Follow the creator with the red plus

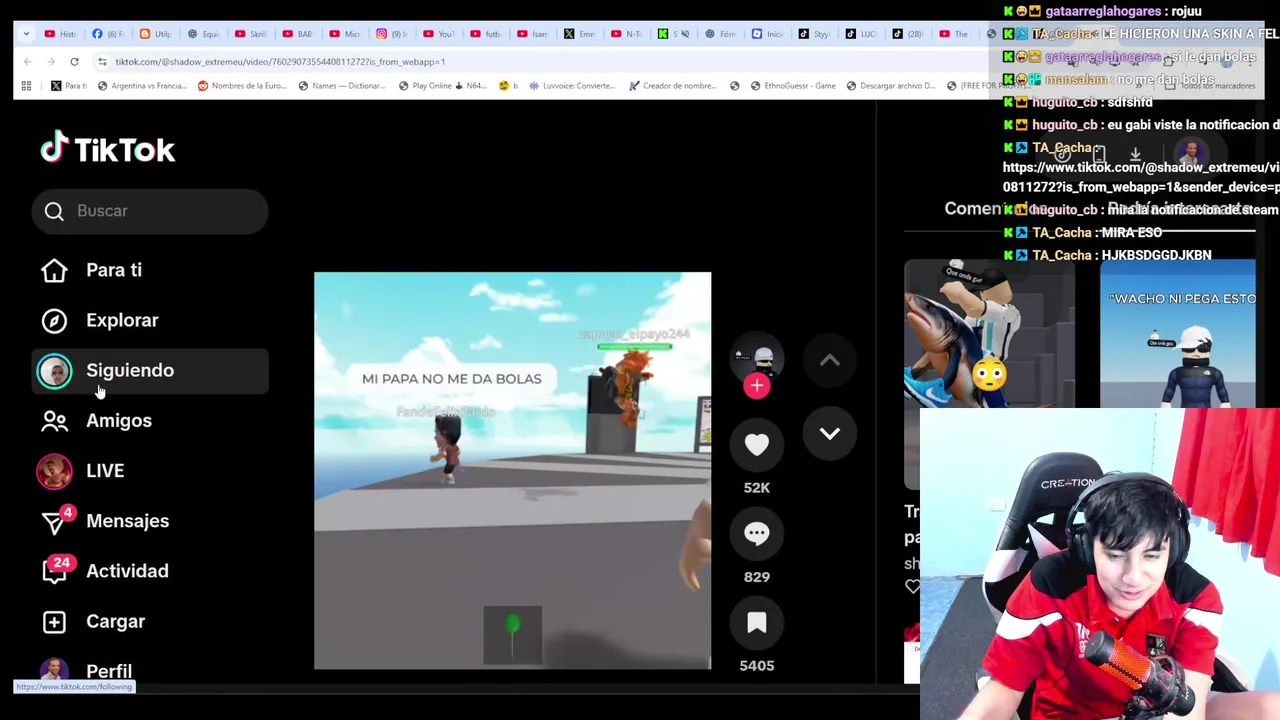(757, 386)
